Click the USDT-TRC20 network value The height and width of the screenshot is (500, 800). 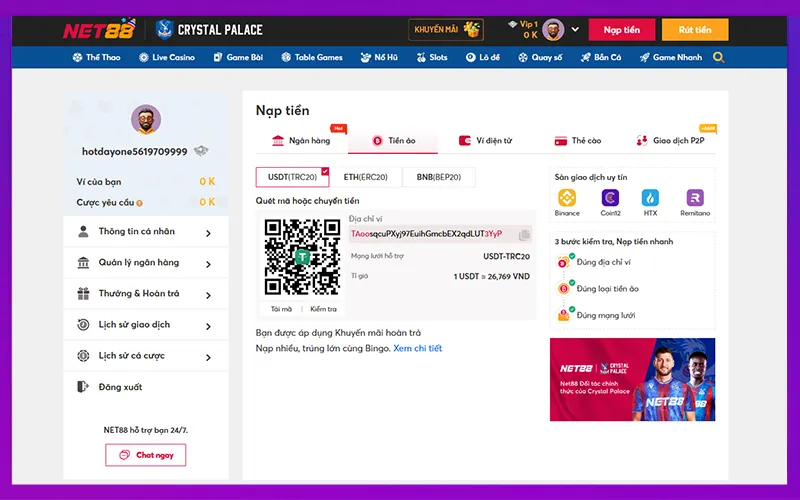pyautogui.click(x=507, y=256)
